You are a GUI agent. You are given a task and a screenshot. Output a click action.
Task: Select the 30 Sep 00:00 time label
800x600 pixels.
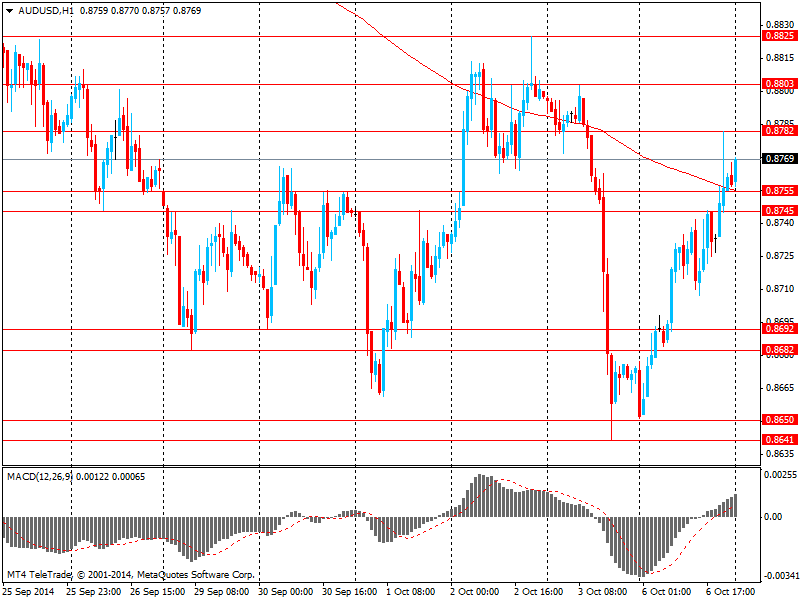286,591
